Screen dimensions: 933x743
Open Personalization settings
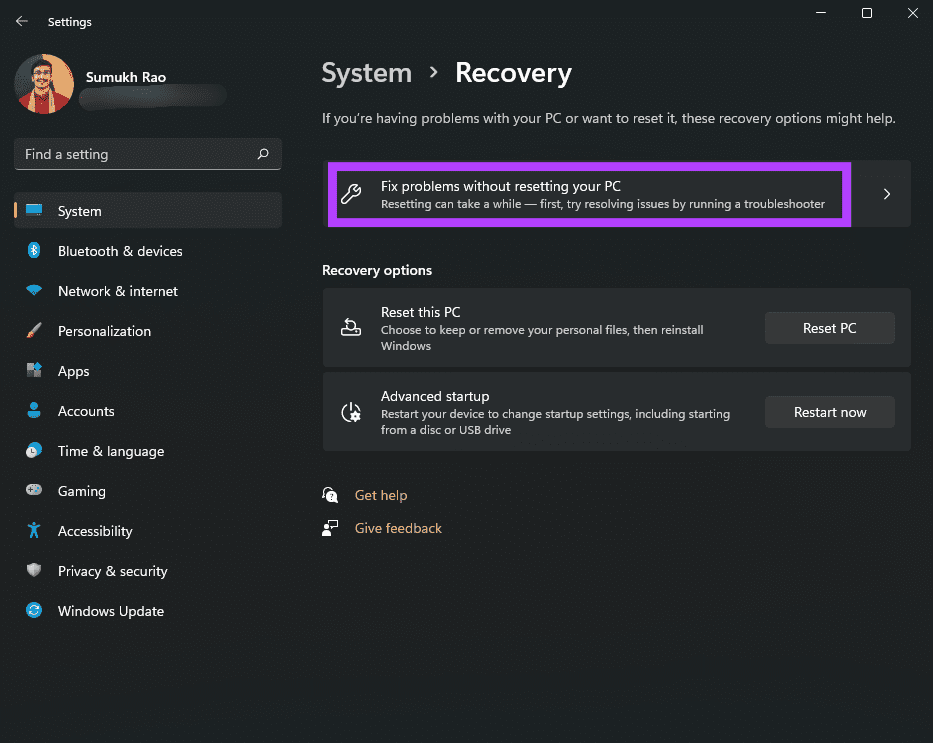click(x=148, y=331)
